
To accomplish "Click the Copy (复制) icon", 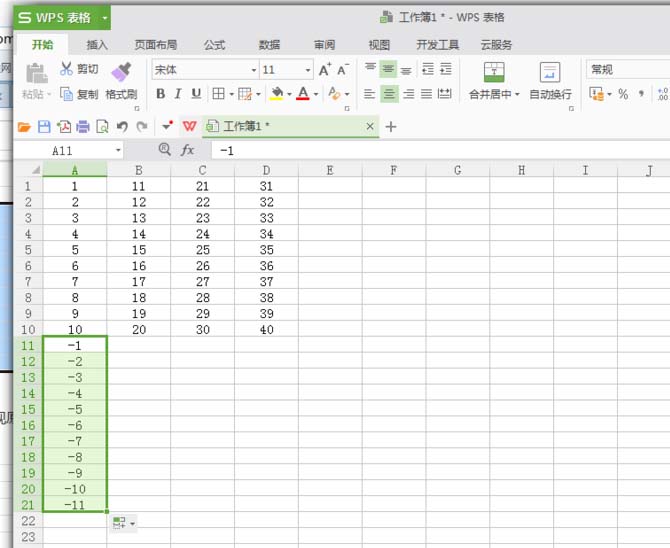I will pyautogui.click(x=66, y=94).
